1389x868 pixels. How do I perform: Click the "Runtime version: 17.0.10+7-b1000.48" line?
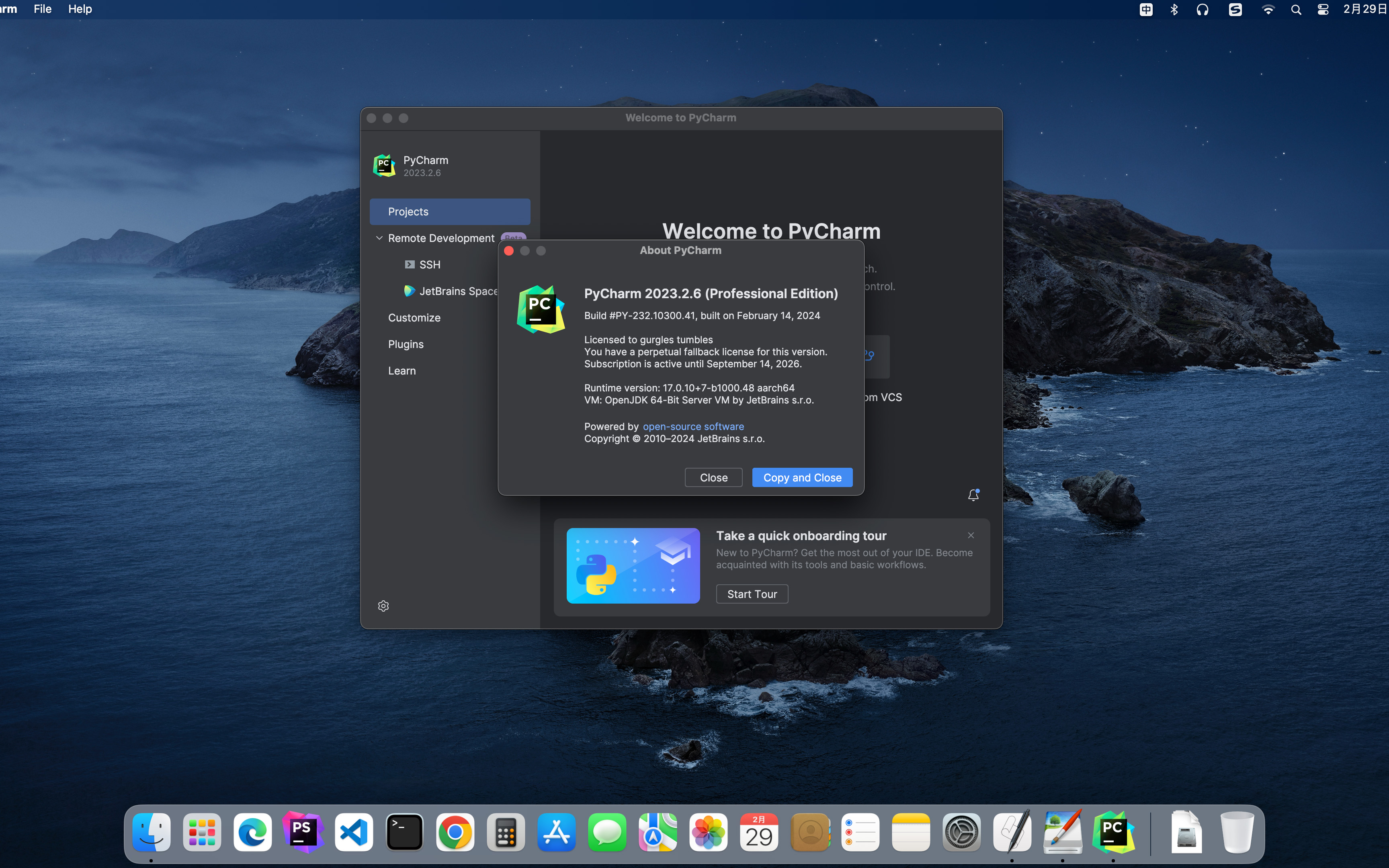click(x=689, y=388)
